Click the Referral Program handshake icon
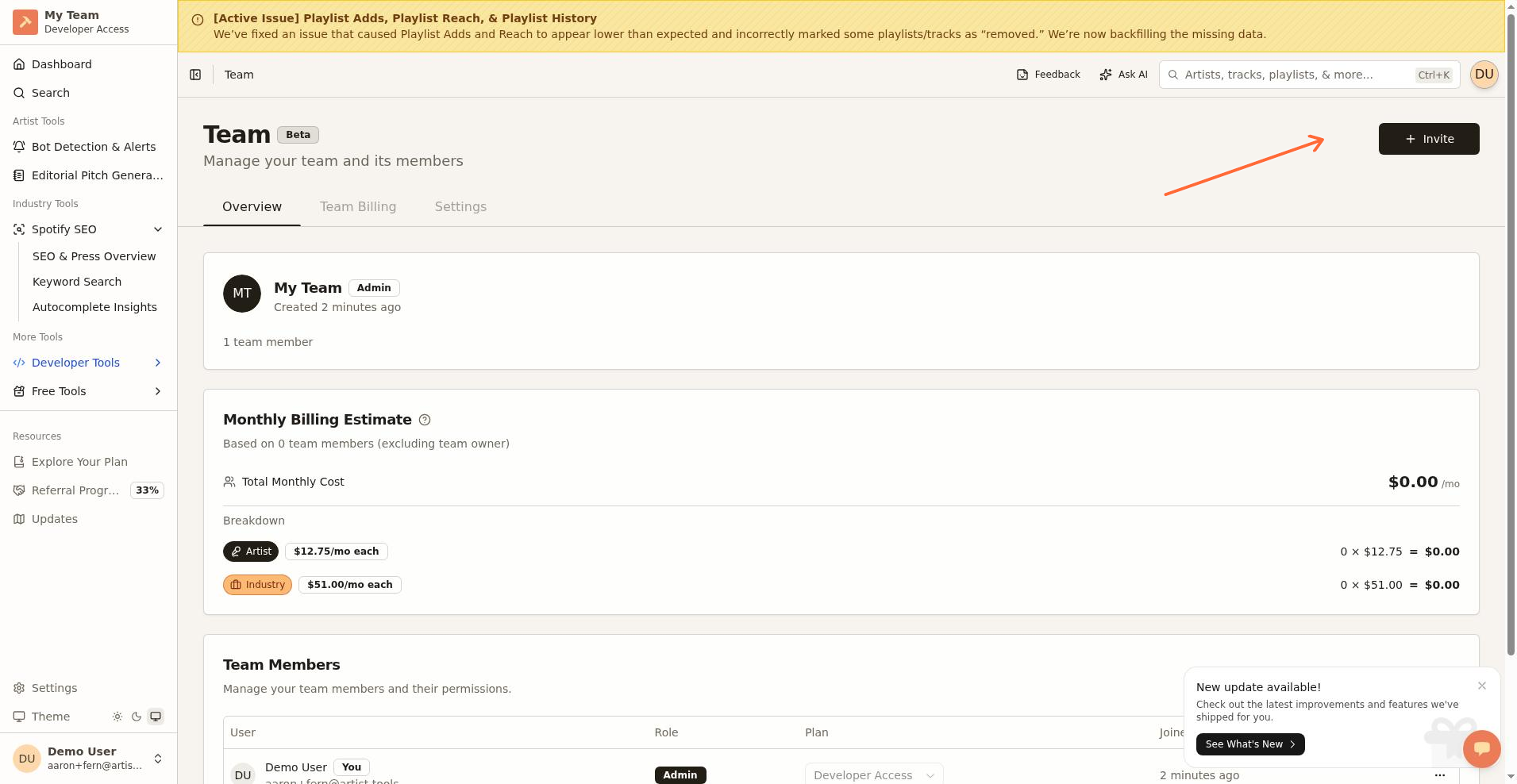This screenshot has height=784, width=1517. tap(19, 490)
